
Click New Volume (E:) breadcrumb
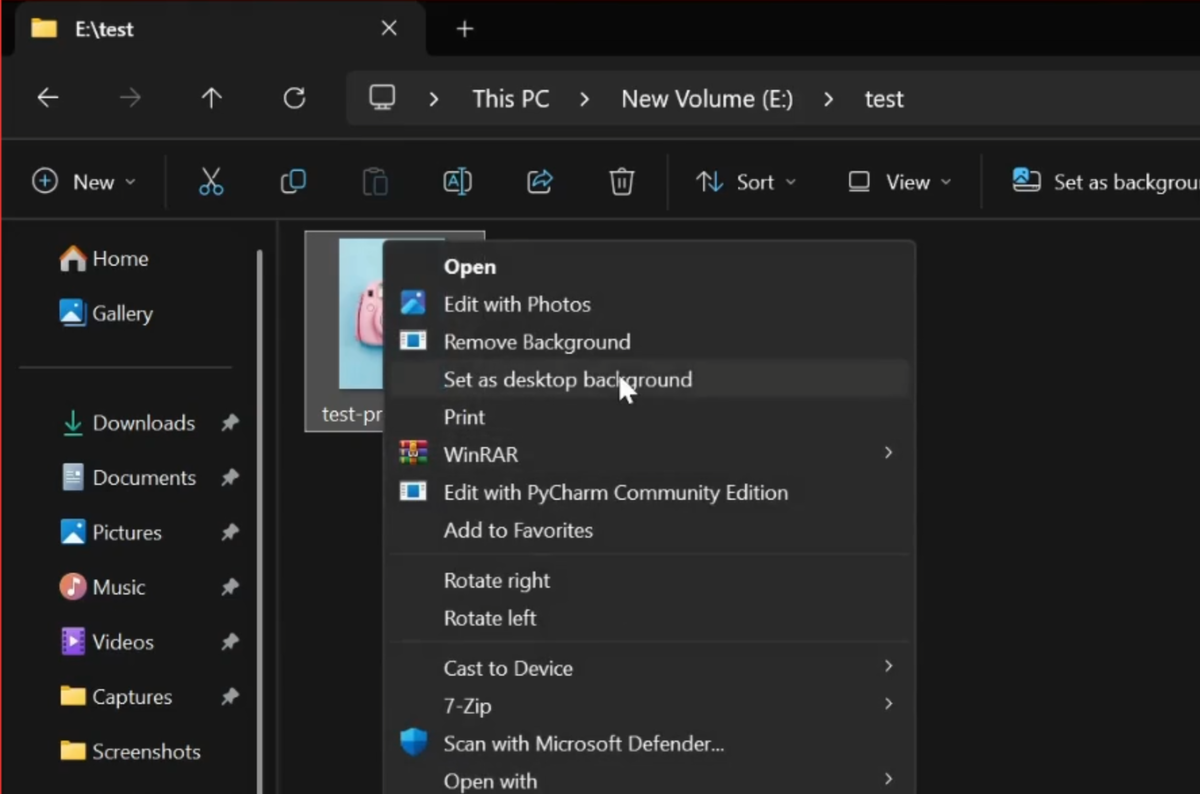point(707,99)
